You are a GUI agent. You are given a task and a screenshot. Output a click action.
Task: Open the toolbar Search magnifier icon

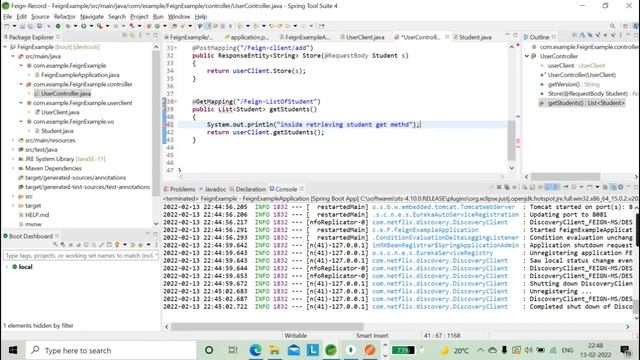[612, 26]
